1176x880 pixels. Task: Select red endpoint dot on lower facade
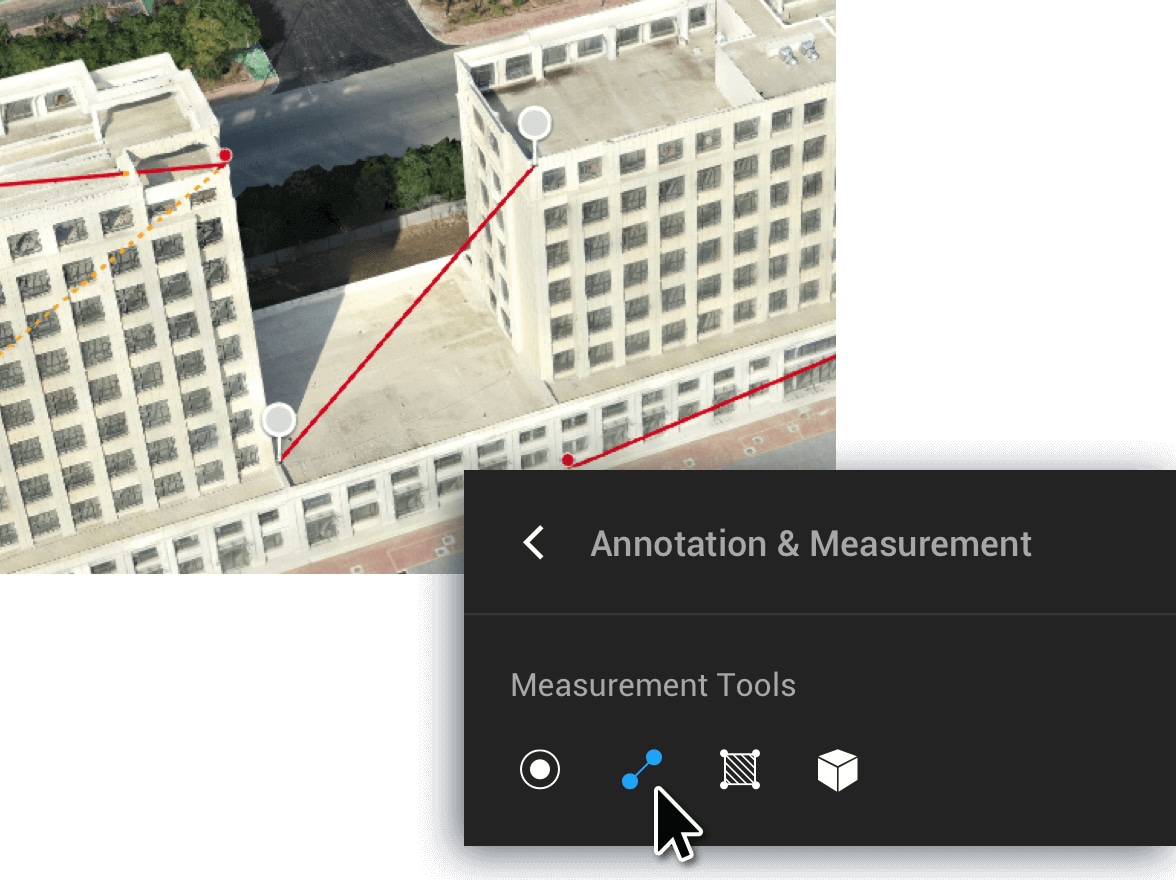pos(568,460)
